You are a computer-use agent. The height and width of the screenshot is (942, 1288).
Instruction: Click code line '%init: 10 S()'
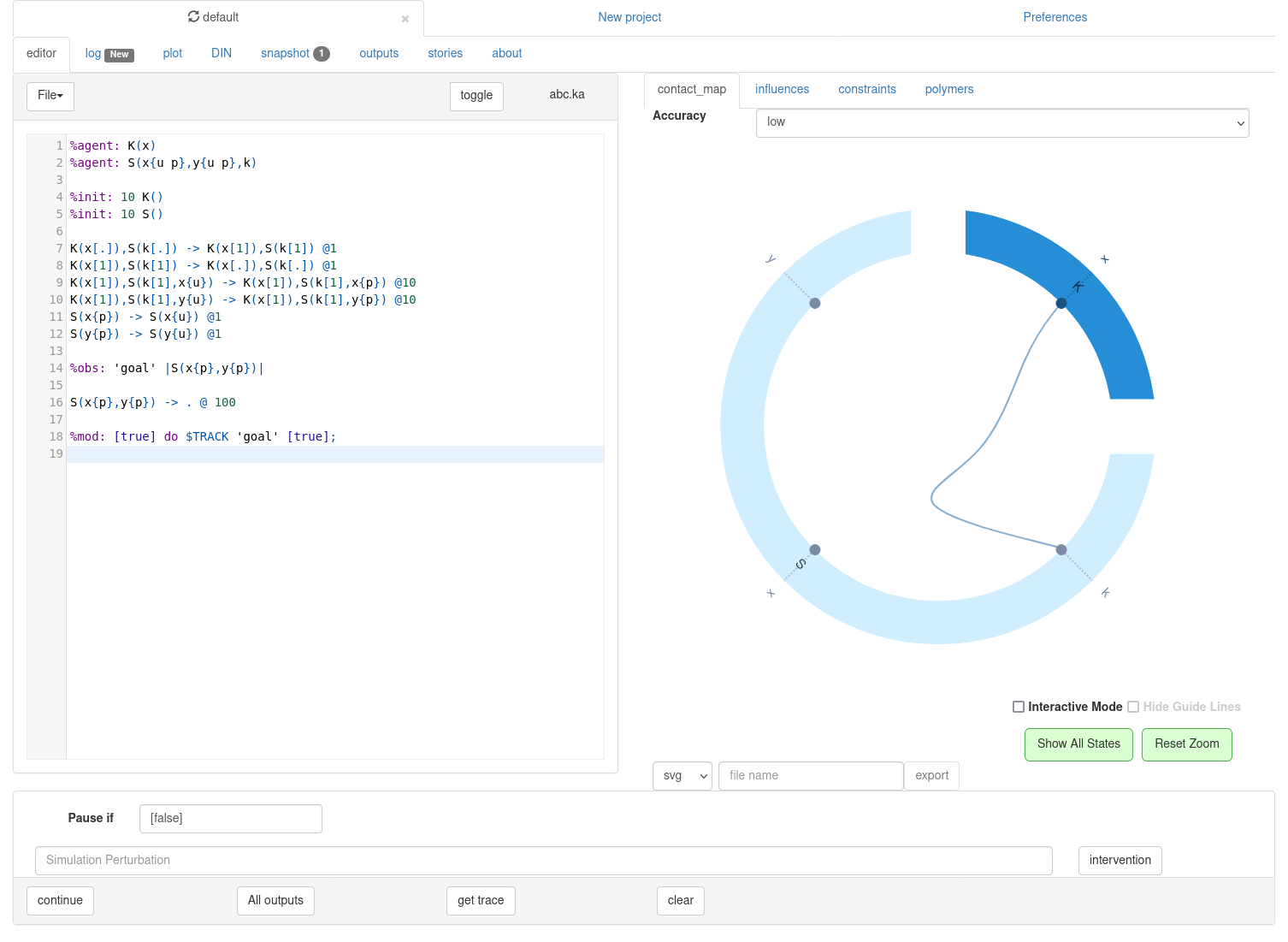(116, 215)
